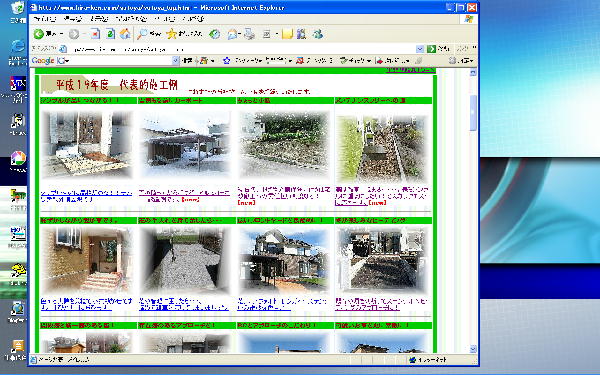
Task: Expand the address bar dropdown arrow
Action: coord(420,49)
